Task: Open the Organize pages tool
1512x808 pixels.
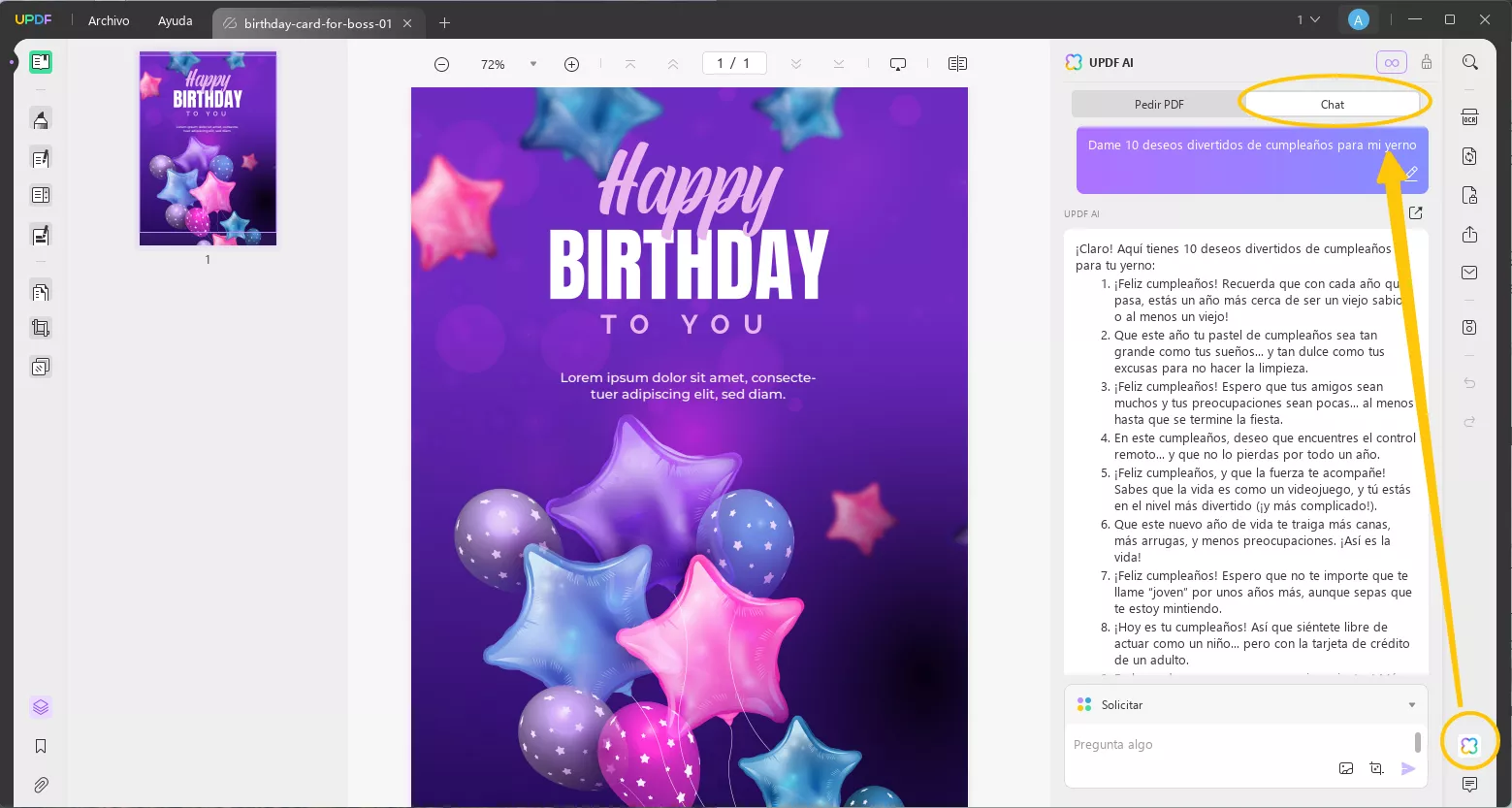Action: pos(41,195)
